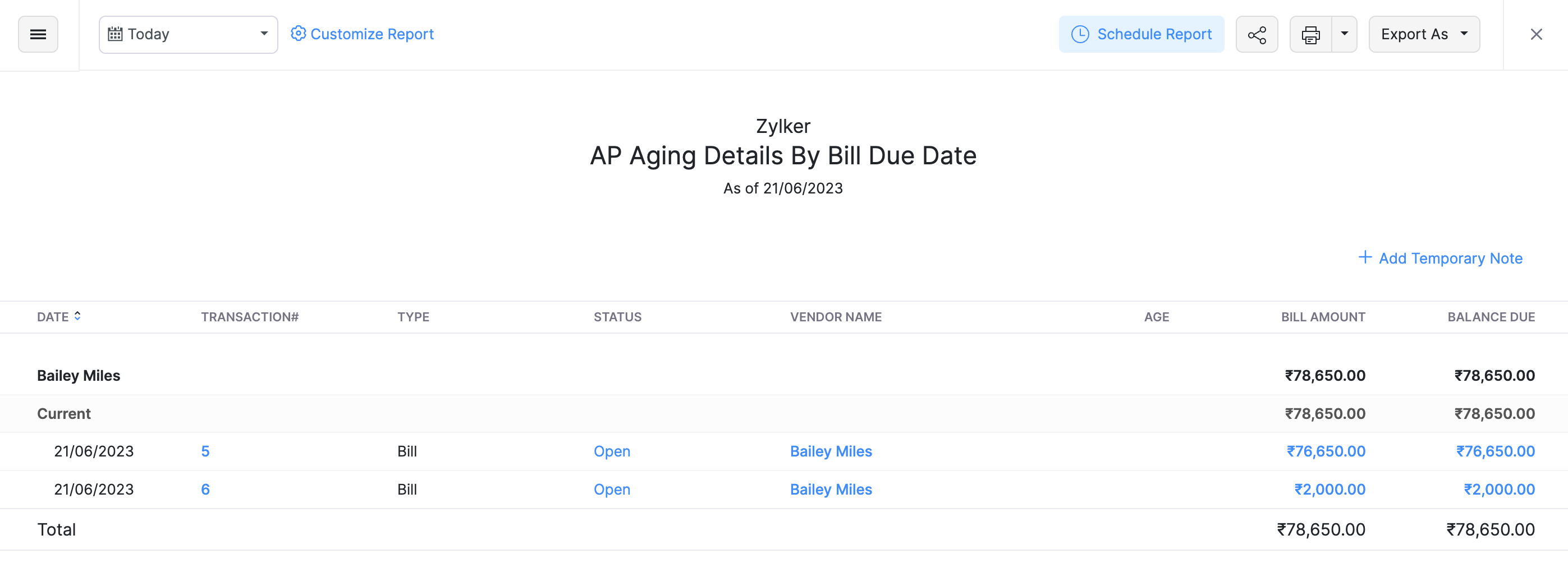Click the calendar icon in the date filter
1568x572 pixels.
coord(116,34)
